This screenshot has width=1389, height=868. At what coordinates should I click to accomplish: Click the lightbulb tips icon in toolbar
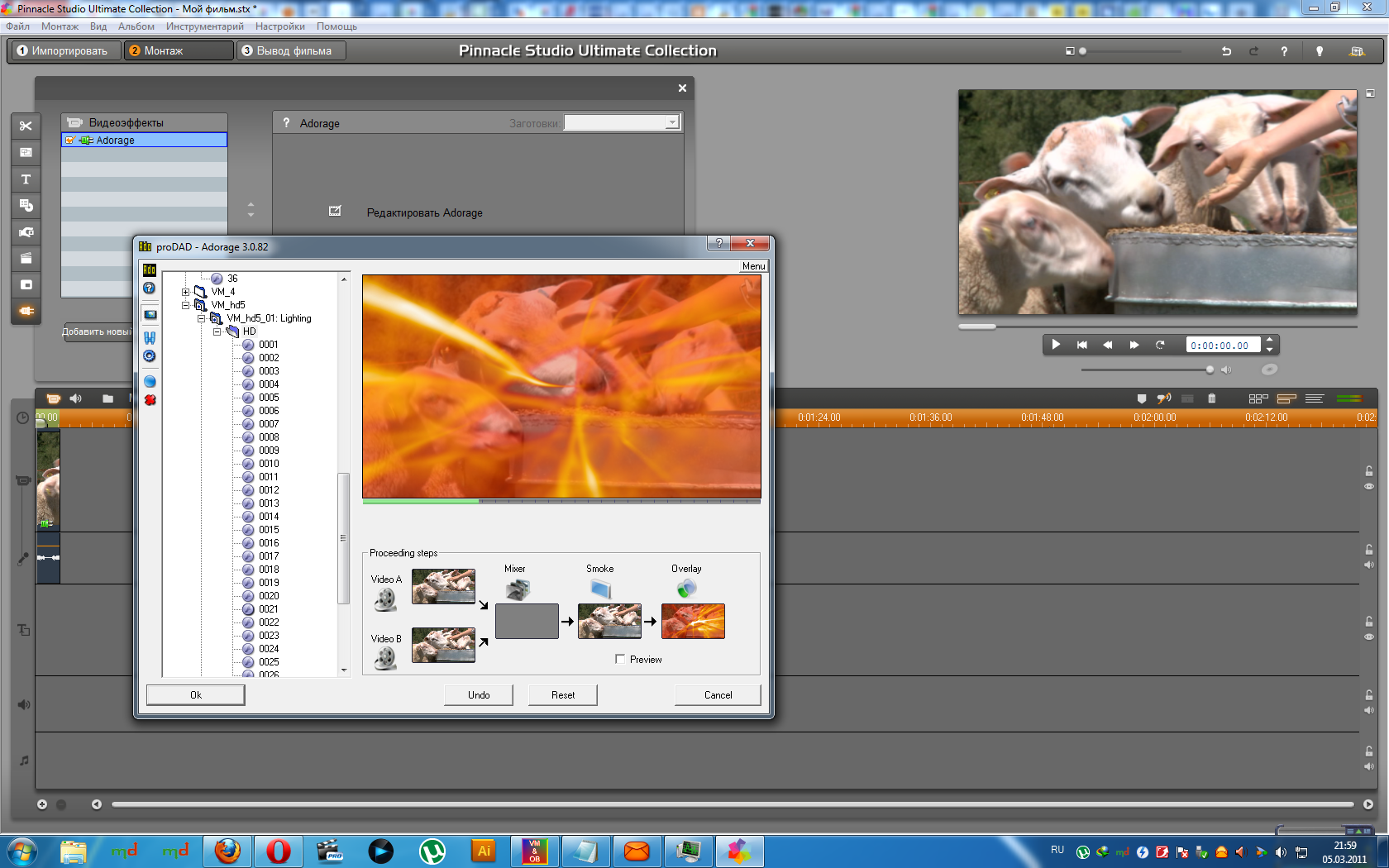[1320, 51]
